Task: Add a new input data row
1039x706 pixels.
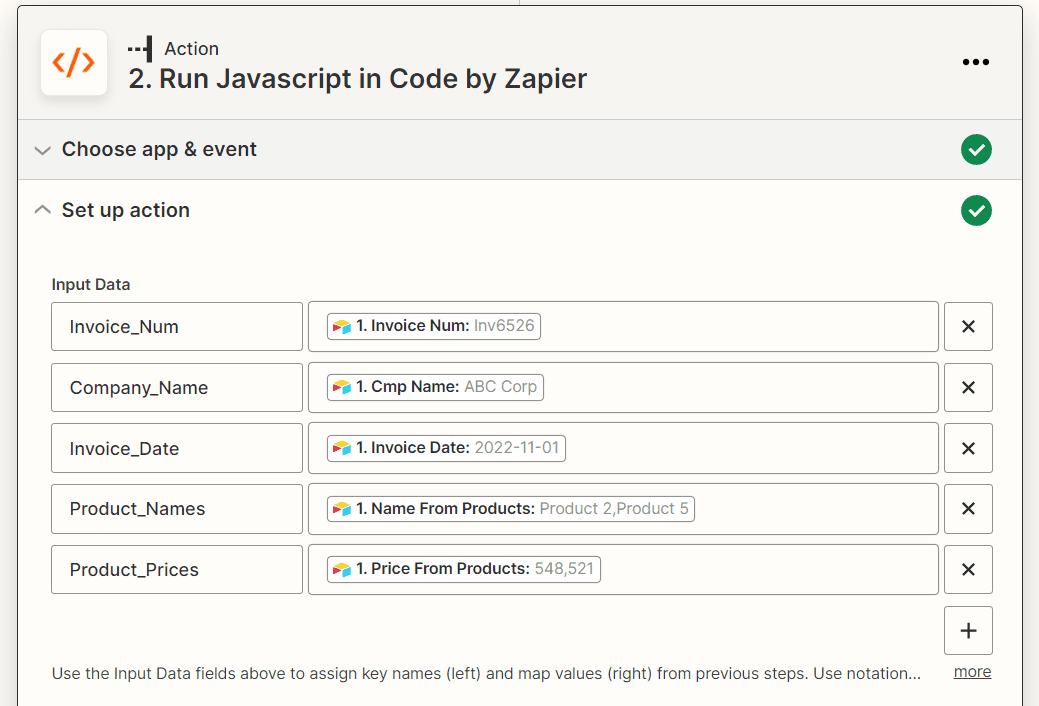Action: (968, 630)
